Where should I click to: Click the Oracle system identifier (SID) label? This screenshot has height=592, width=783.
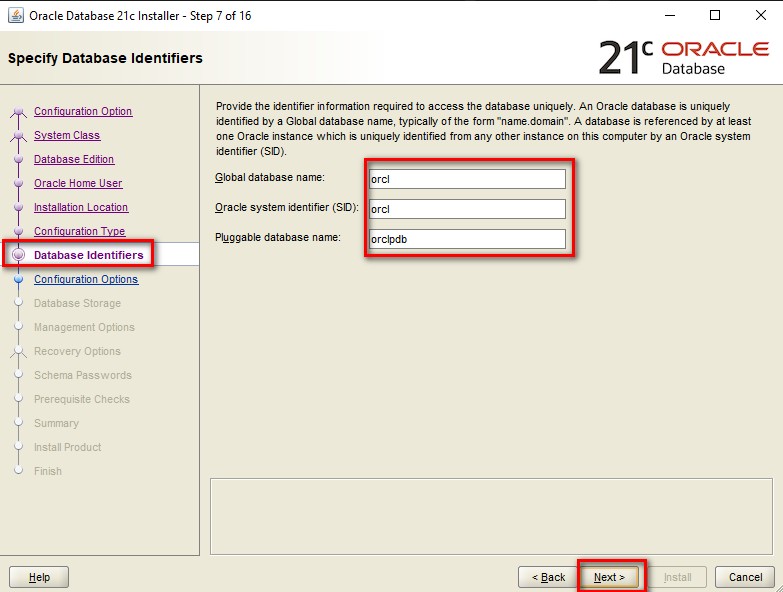pyautogui.click(x=287, y=207)
